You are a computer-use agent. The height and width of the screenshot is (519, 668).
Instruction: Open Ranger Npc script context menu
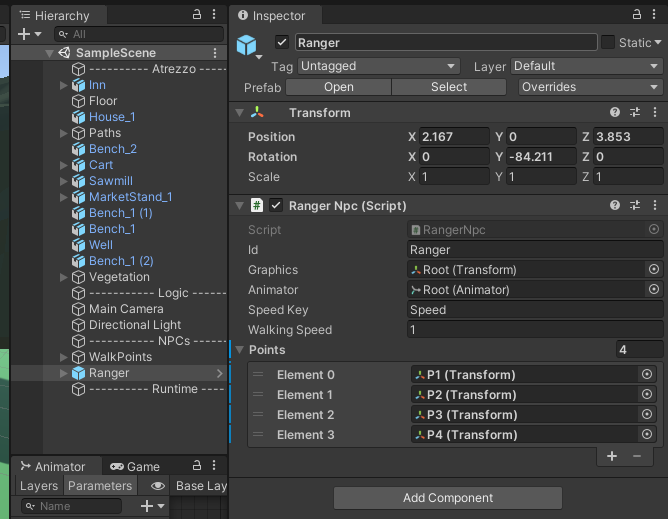tap(655, 205)
